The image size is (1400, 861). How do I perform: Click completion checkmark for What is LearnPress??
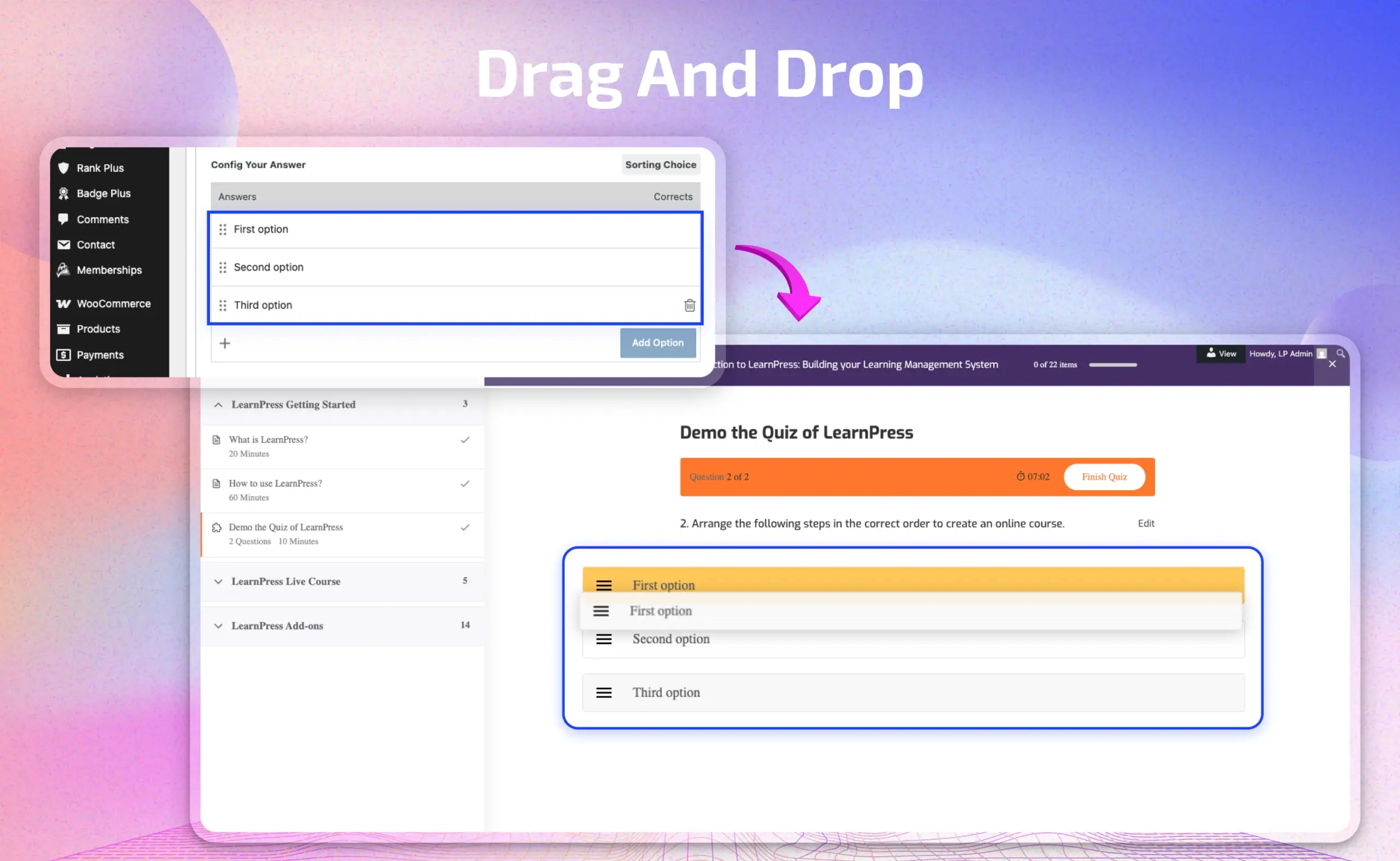tap(465, 440)
